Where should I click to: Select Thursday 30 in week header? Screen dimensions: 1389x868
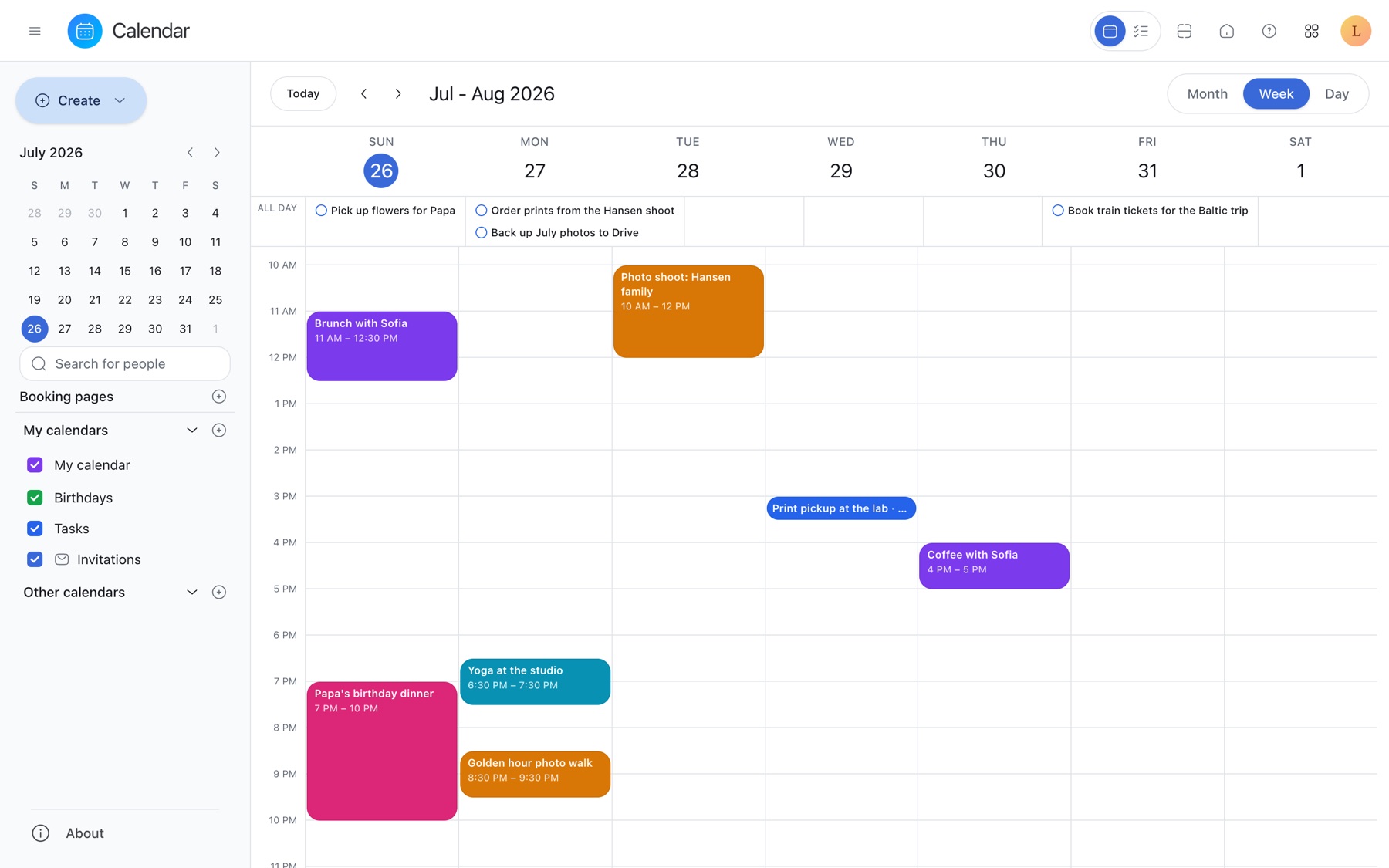point(994,171)
